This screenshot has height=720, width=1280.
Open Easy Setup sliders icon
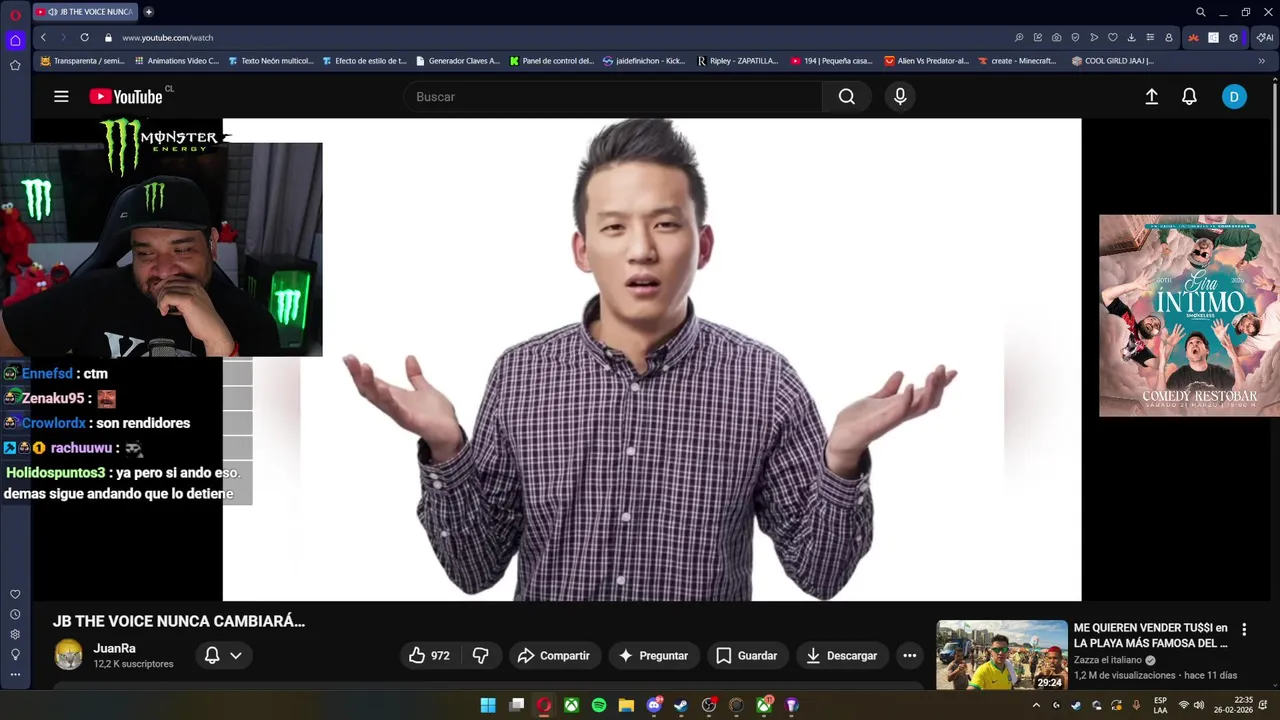click(x=1150, y=38)
